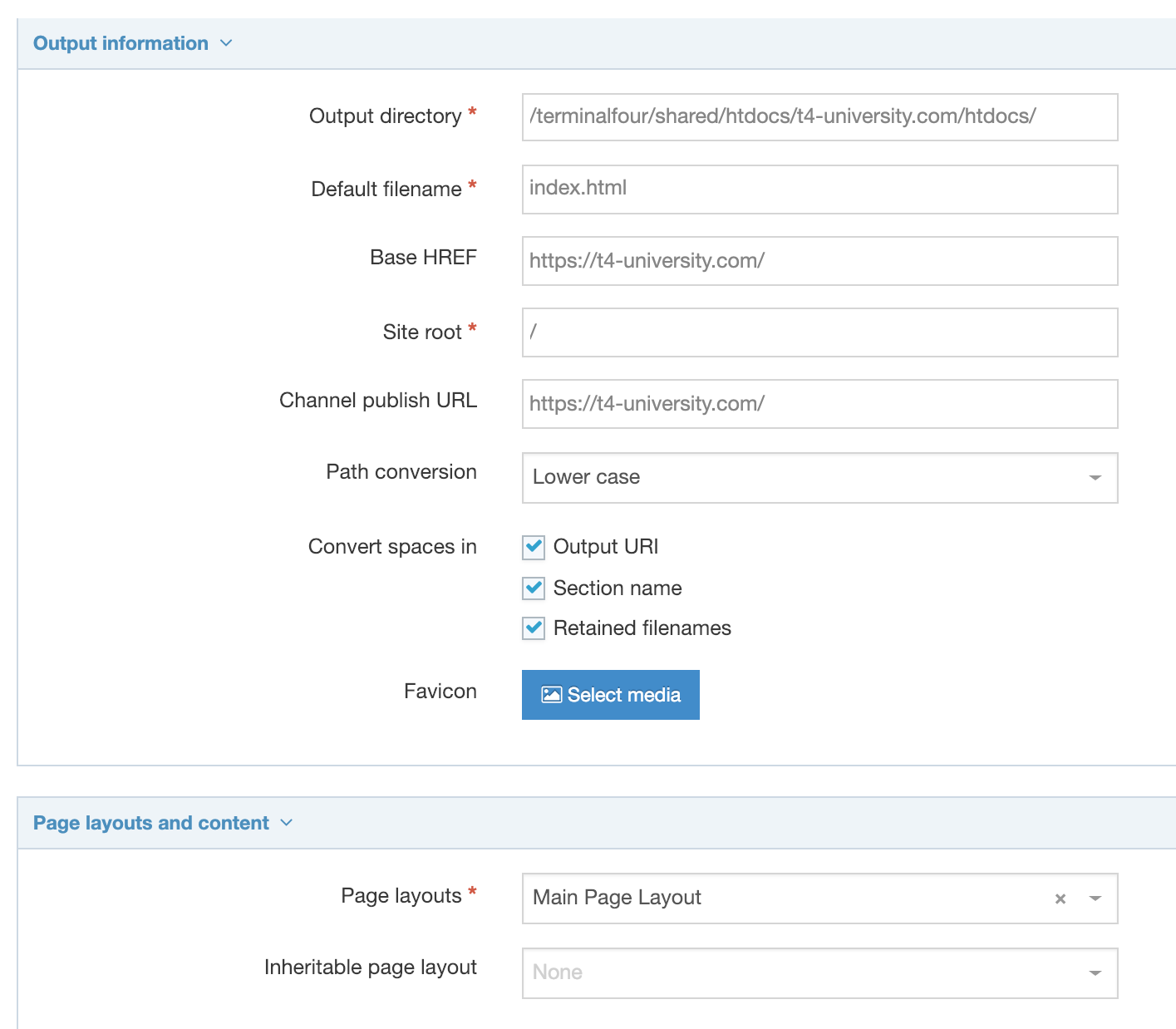
Task: Click into the Output directory field
Action: click(819, 117)
